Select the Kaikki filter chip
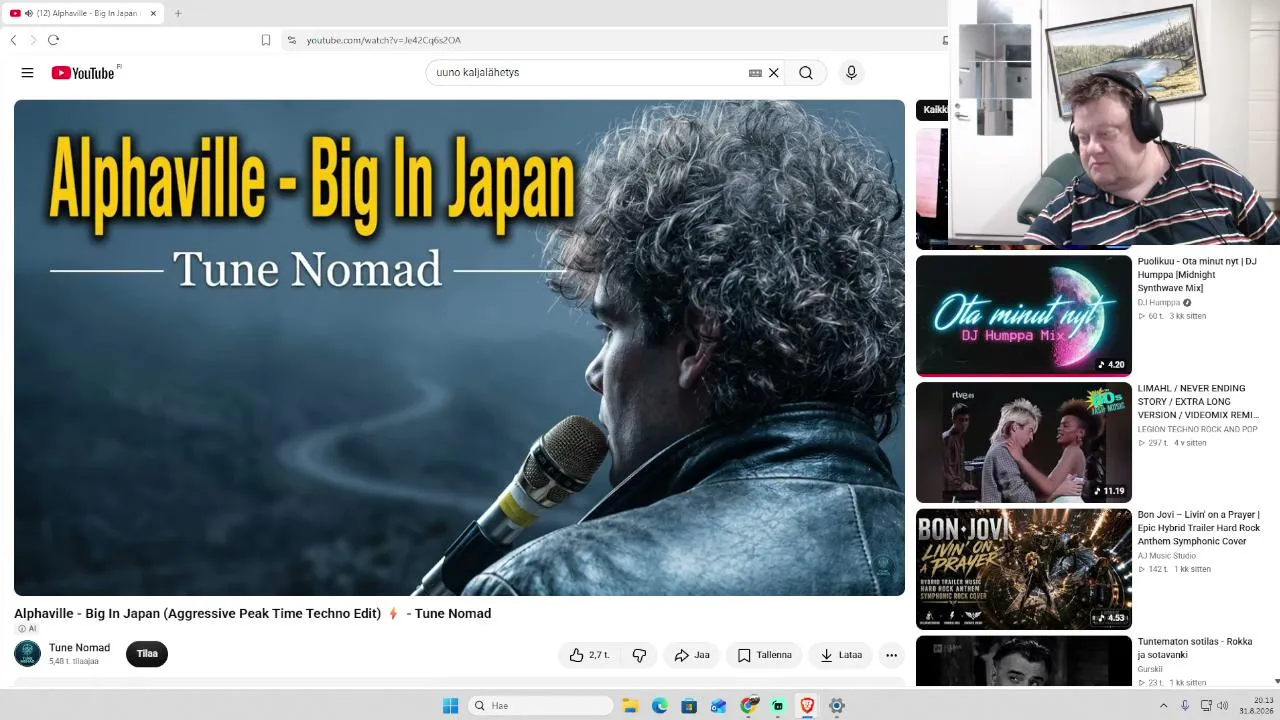The image size is (1280, 720). (932, 110)
